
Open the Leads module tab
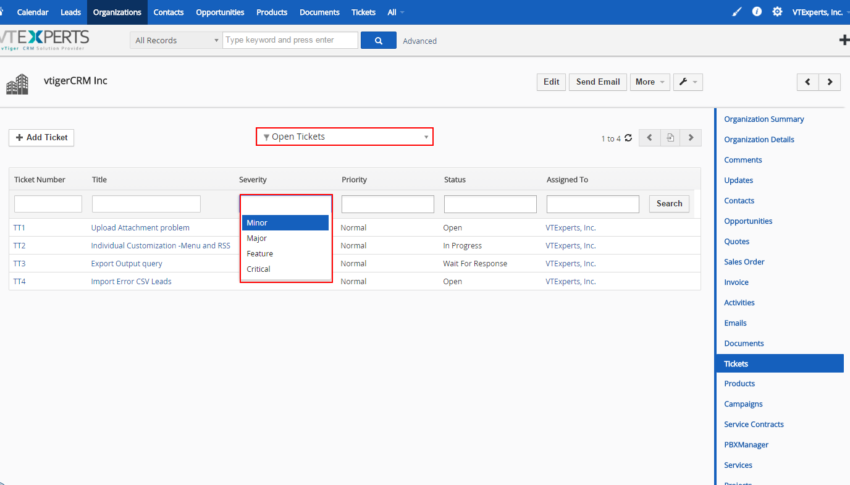[70, 12]
